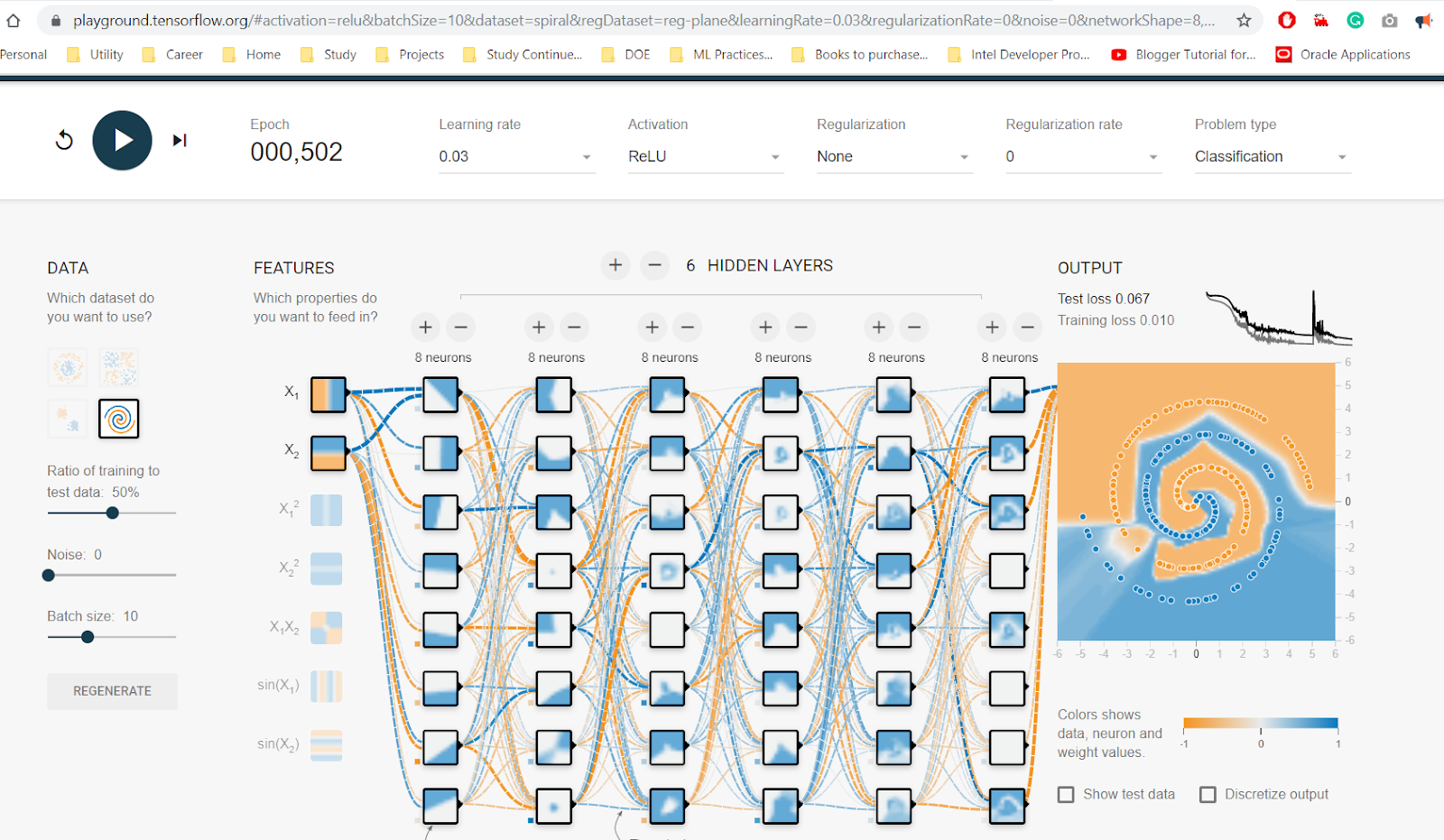The image size is (1444, 840).
Task: Click the REGENERATE button
Action: (112, 691)
